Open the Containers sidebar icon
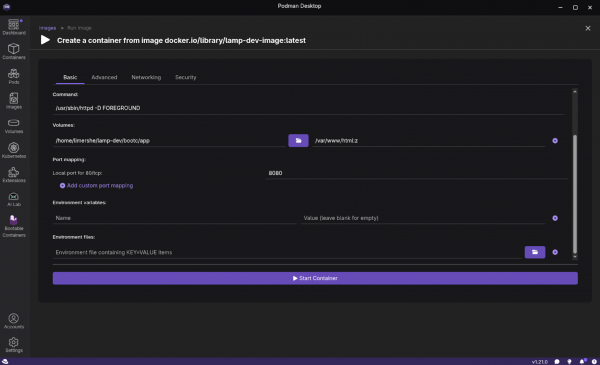The height and width of the screenshot is (365, 600). pyautogui.click(x=14, y=51)
